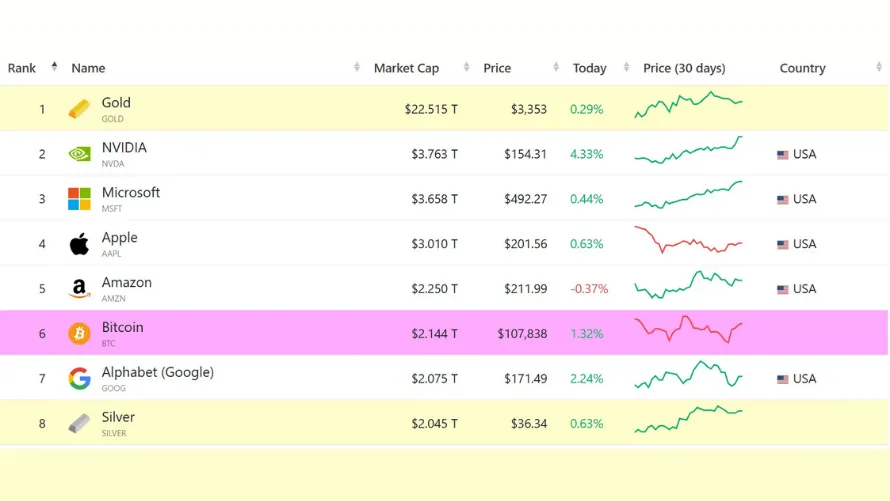Open the Bitcoin asset link
The width and height of the screenshot is (890, 501).
(123, 327)
